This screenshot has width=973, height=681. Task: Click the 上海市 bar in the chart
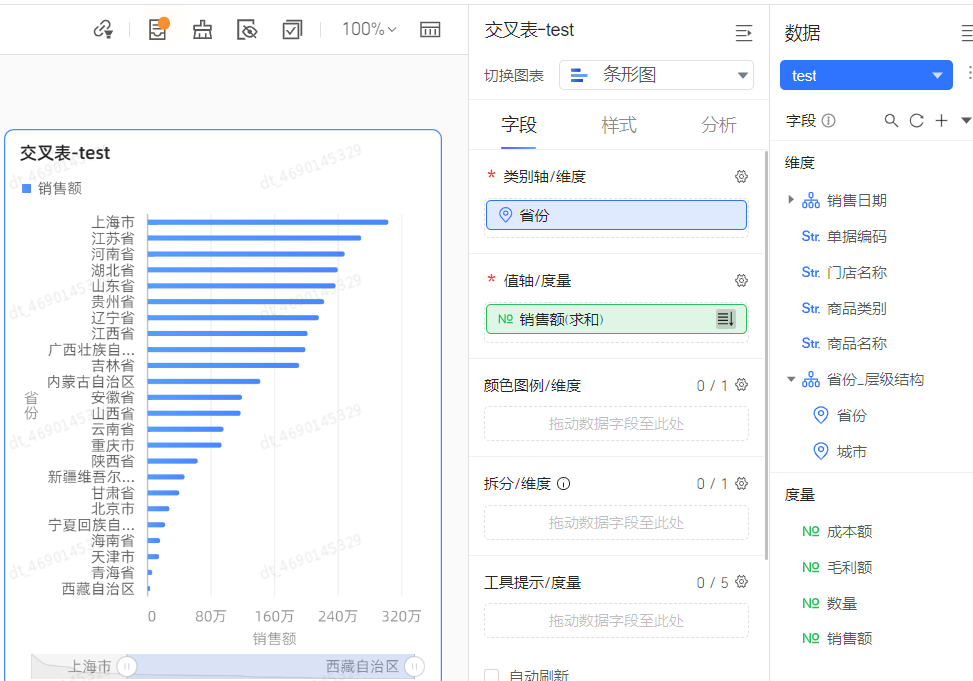point(267,222)
